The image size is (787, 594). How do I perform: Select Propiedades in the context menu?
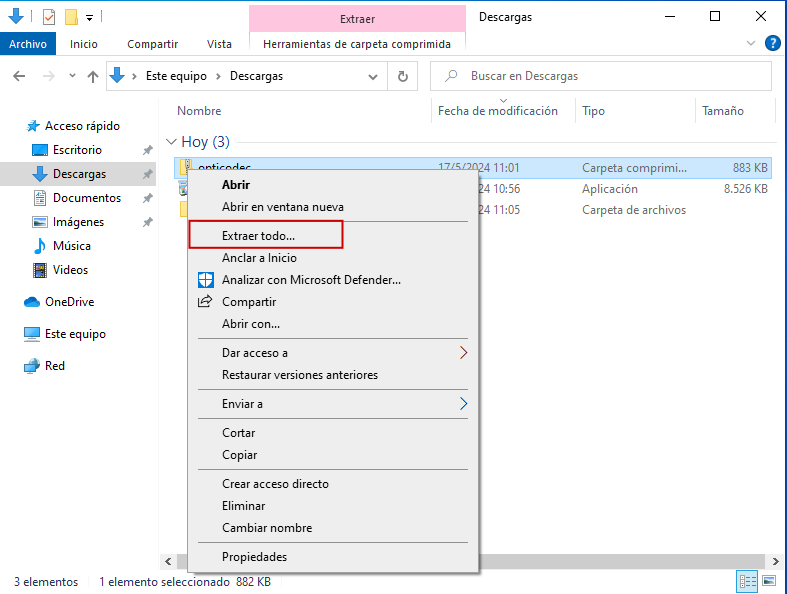[x=254, y=557]
